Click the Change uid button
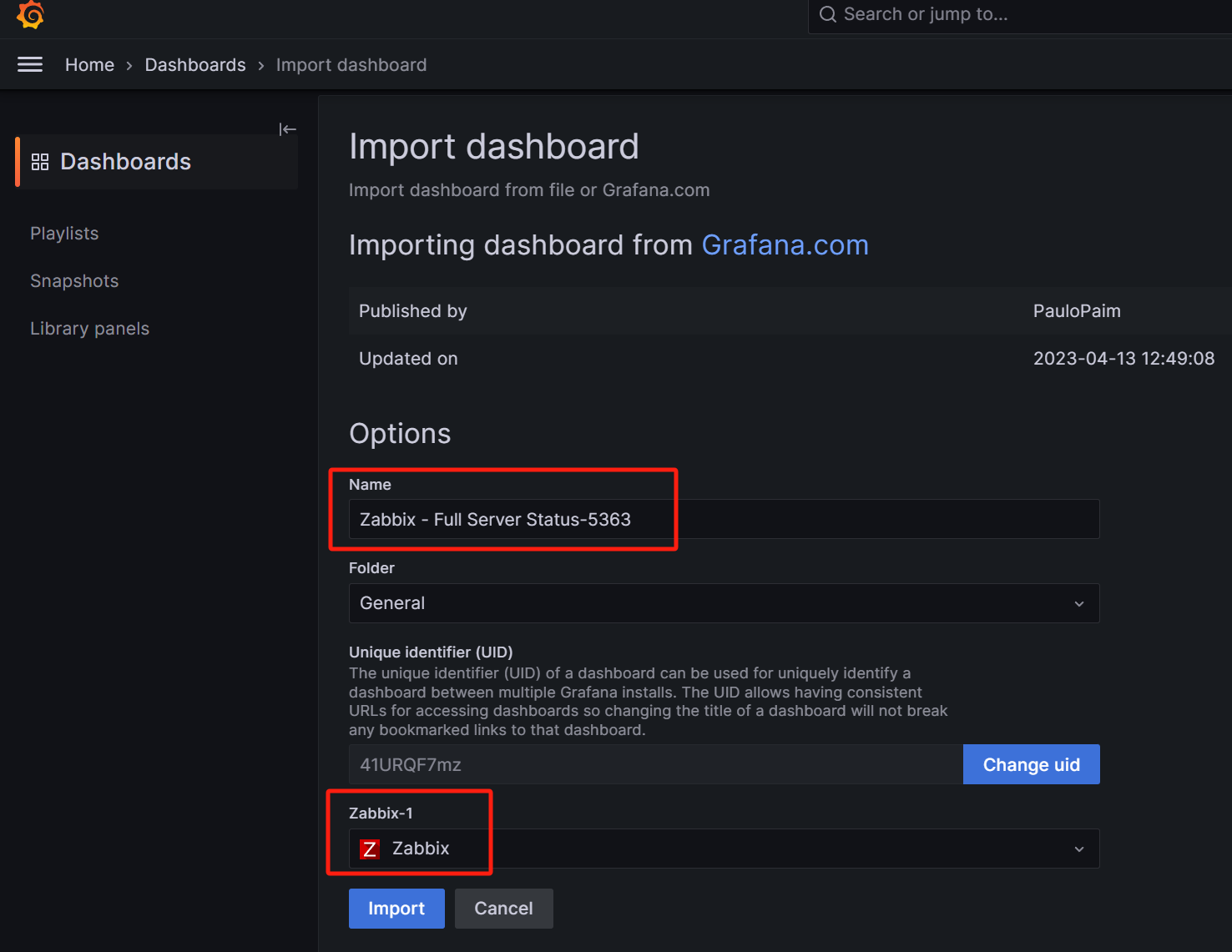1232x952 pixels. 1032,764
